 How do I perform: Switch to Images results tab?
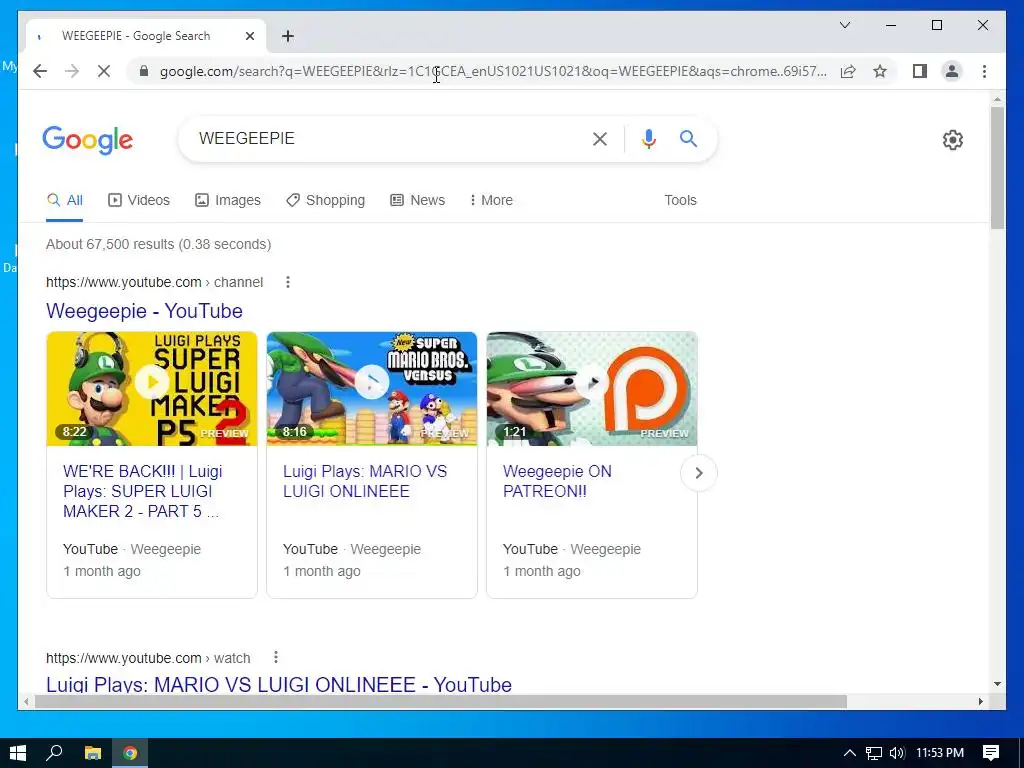point(228,200)
